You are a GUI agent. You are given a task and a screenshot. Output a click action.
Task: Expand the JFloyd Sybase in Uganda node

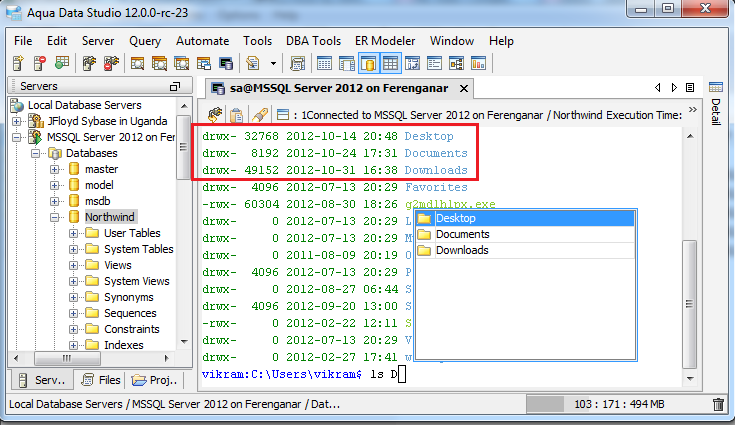pos(16,121)
